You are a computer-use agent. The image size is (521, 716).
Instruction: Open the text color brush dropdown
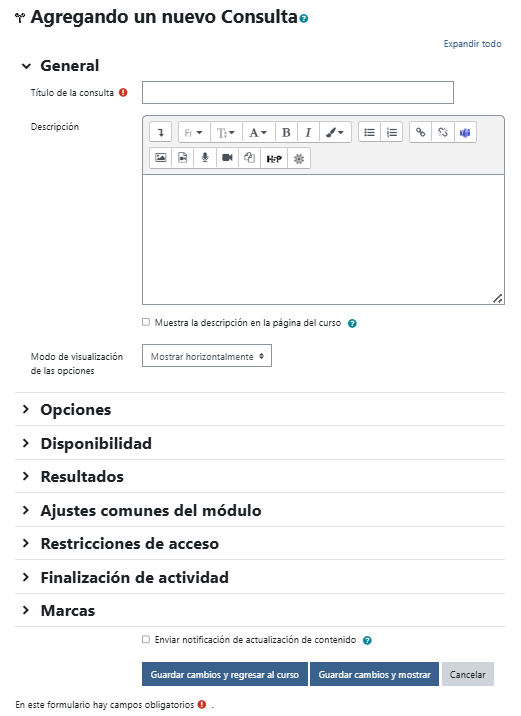coord(335,132)
